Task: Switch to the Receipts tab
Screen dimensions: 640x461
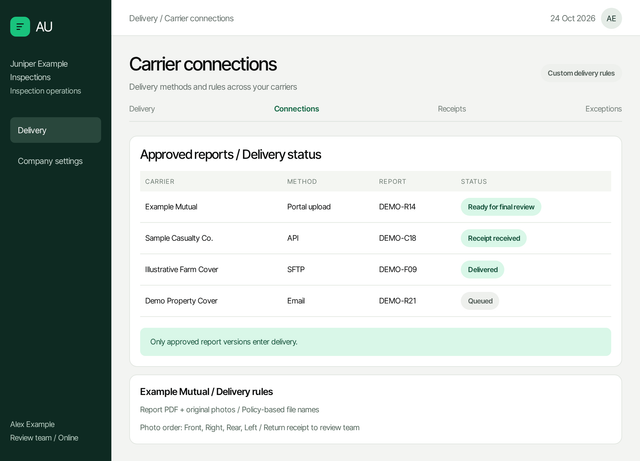Action: [452, 109]
